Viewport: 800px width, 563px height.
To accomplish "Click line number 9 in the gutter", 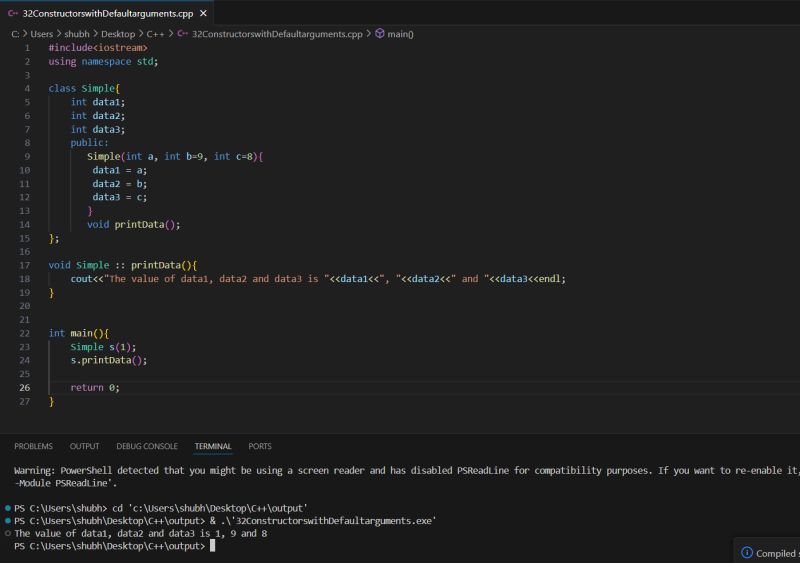I will [x=27, y=156].
